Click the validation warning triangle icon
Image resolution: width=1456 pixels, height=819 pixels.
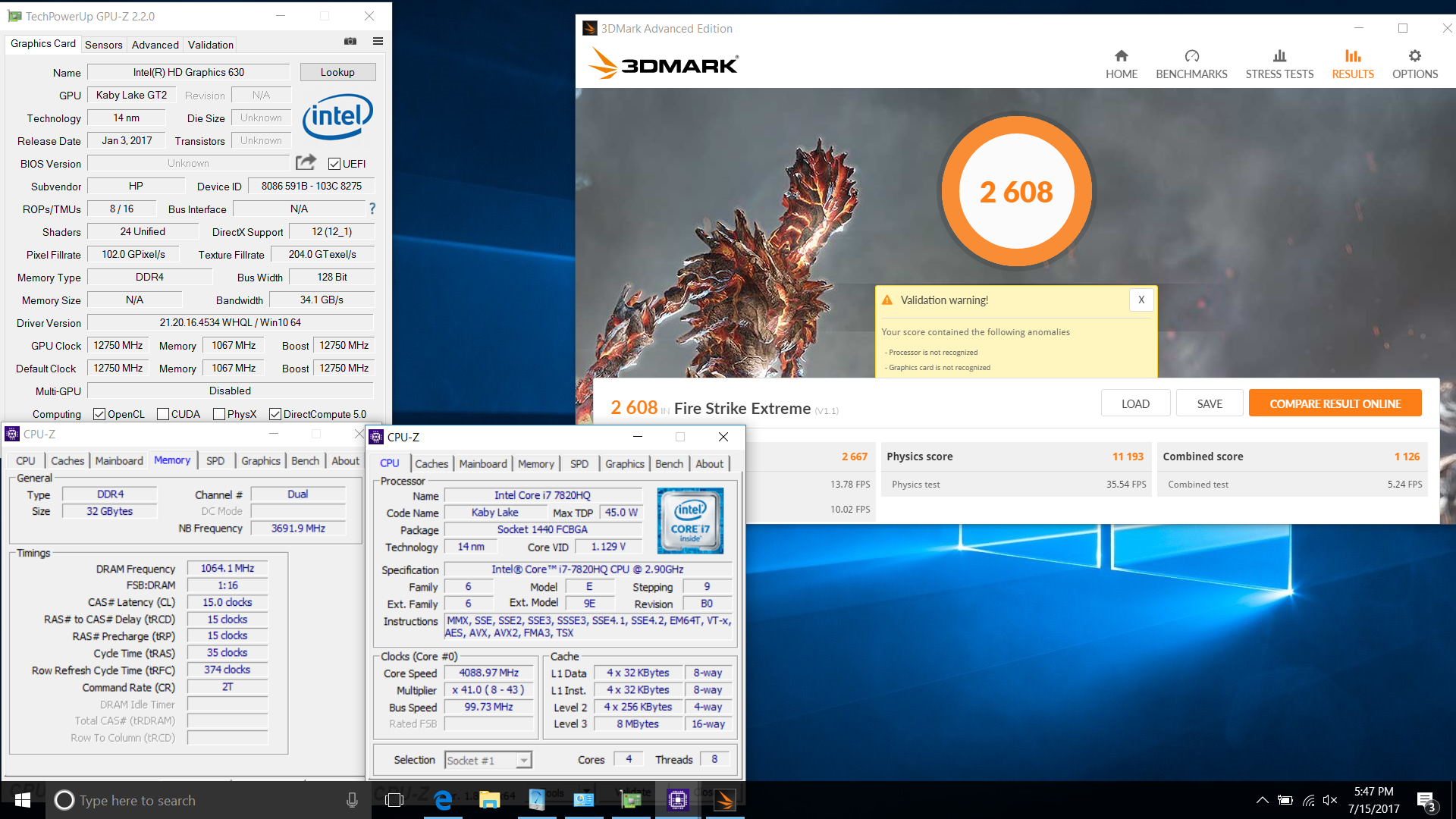click(x=887, y=300)
